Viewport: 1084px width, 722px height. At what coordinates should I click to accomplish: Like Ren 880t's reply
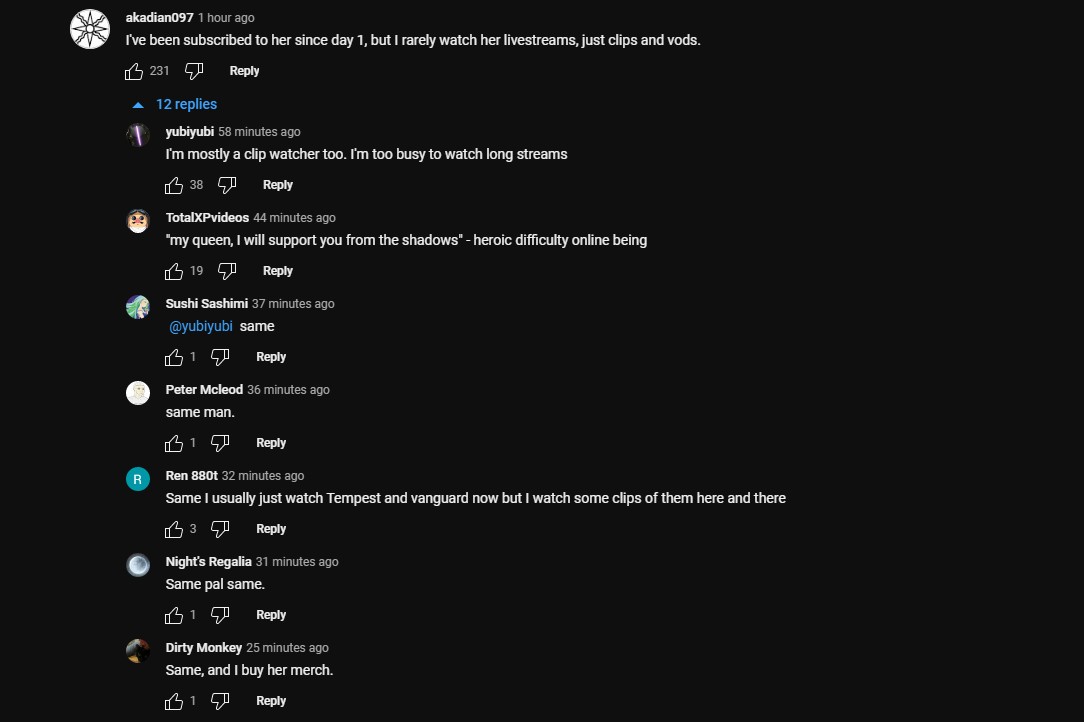coord(174,529)
